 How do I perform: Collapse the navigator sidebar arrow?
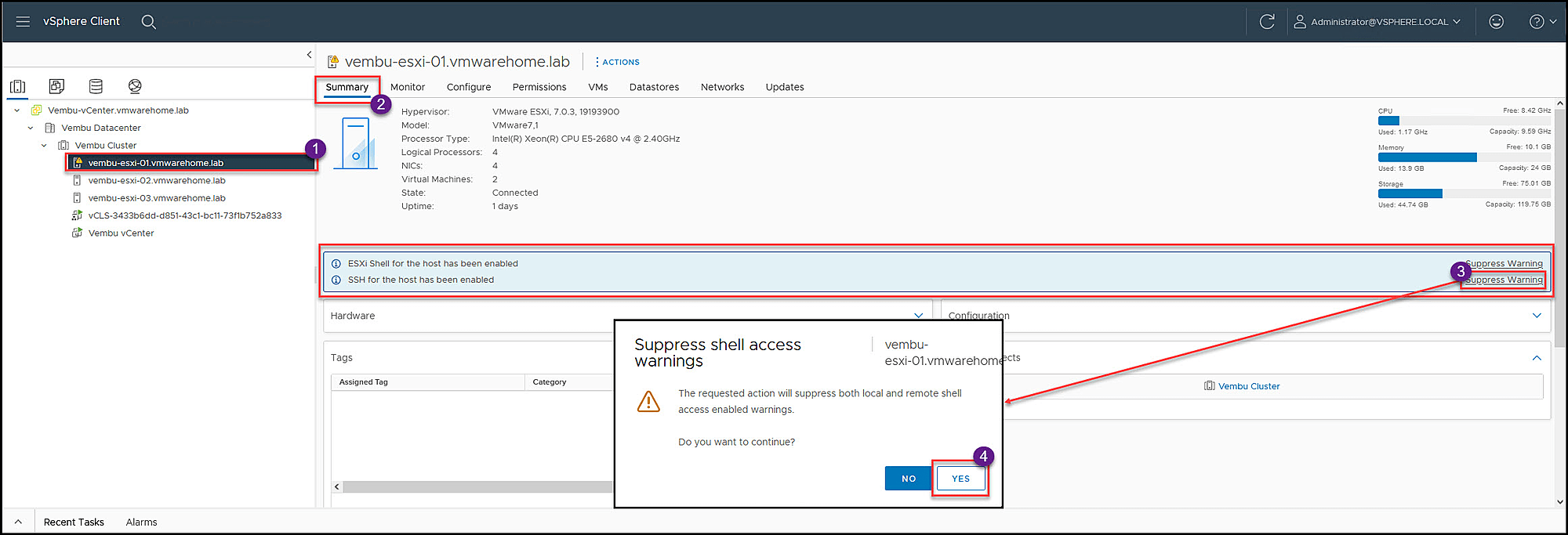click(309, 55)
